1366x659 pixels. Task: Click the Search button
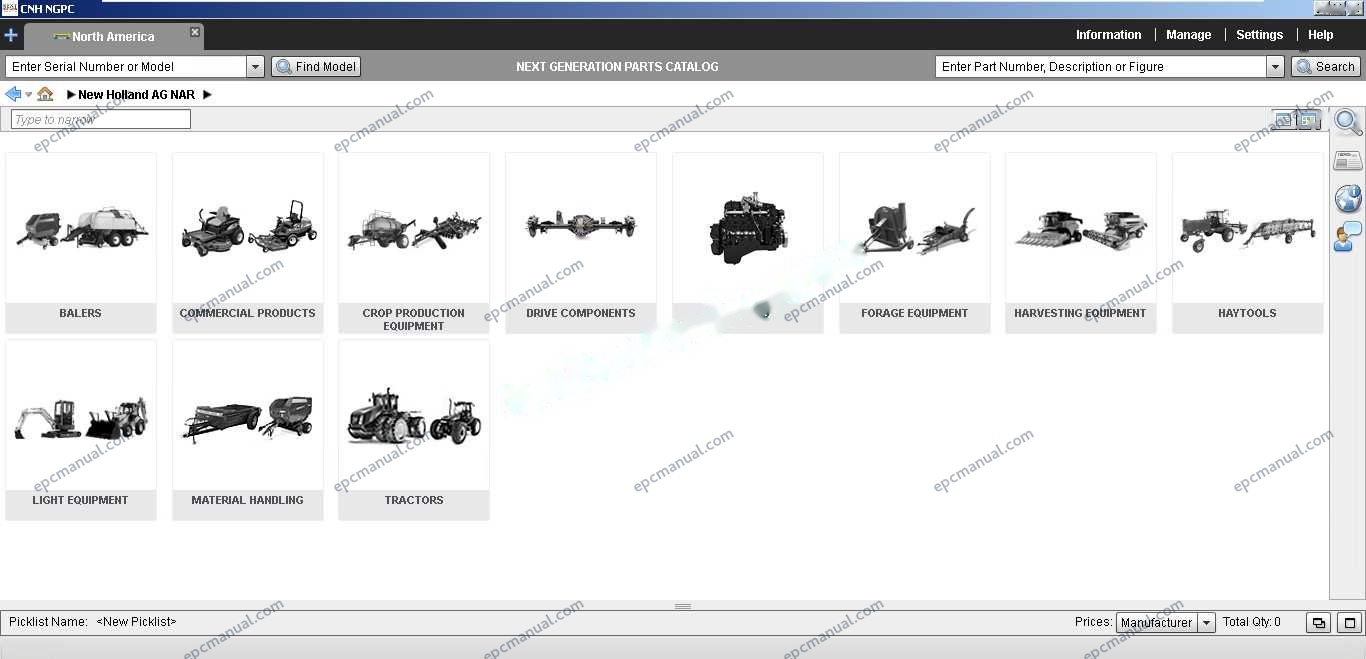[1326, 67]
